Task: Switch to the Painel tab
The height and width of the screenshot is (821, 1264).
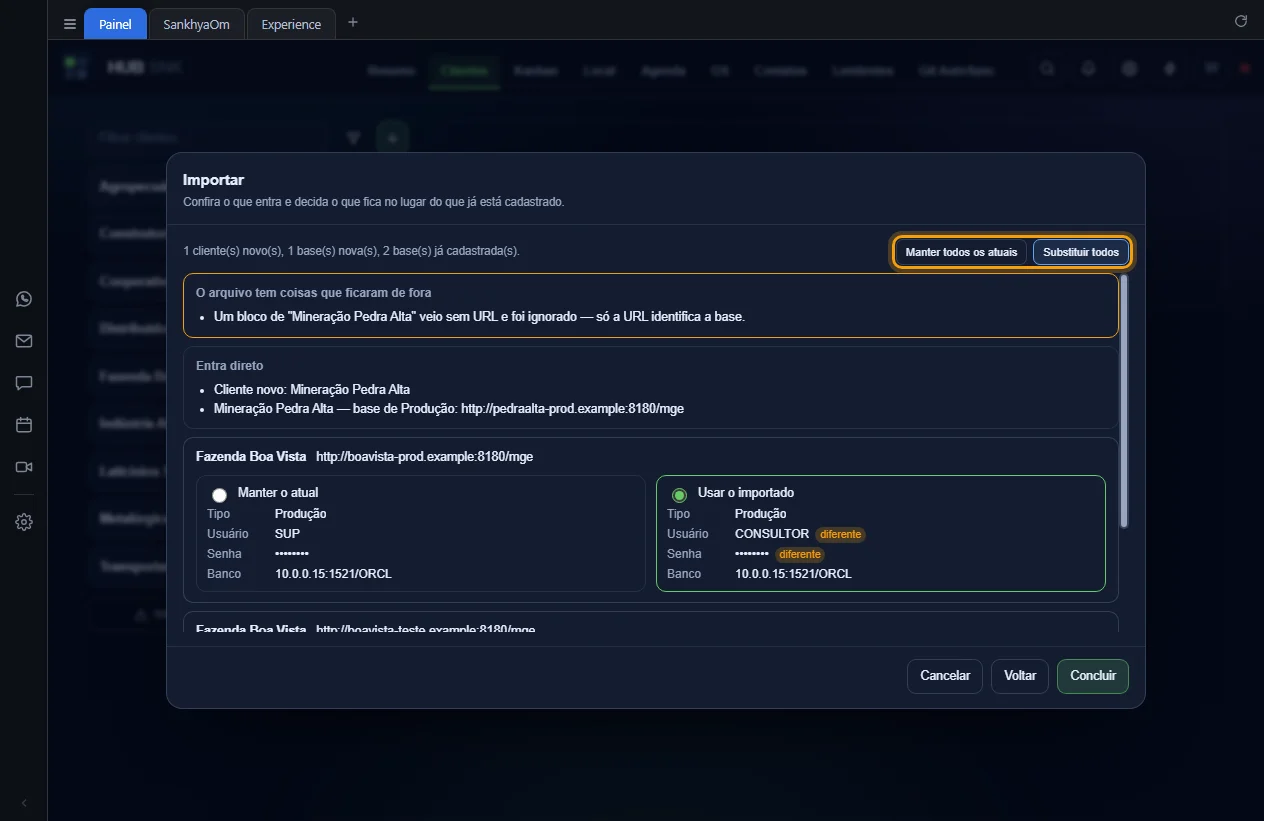Action: (x=115, y=24)
